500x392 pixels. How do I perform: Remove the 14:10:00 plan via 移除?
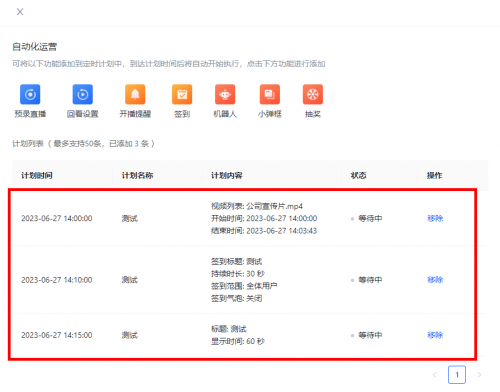(435, 280)
